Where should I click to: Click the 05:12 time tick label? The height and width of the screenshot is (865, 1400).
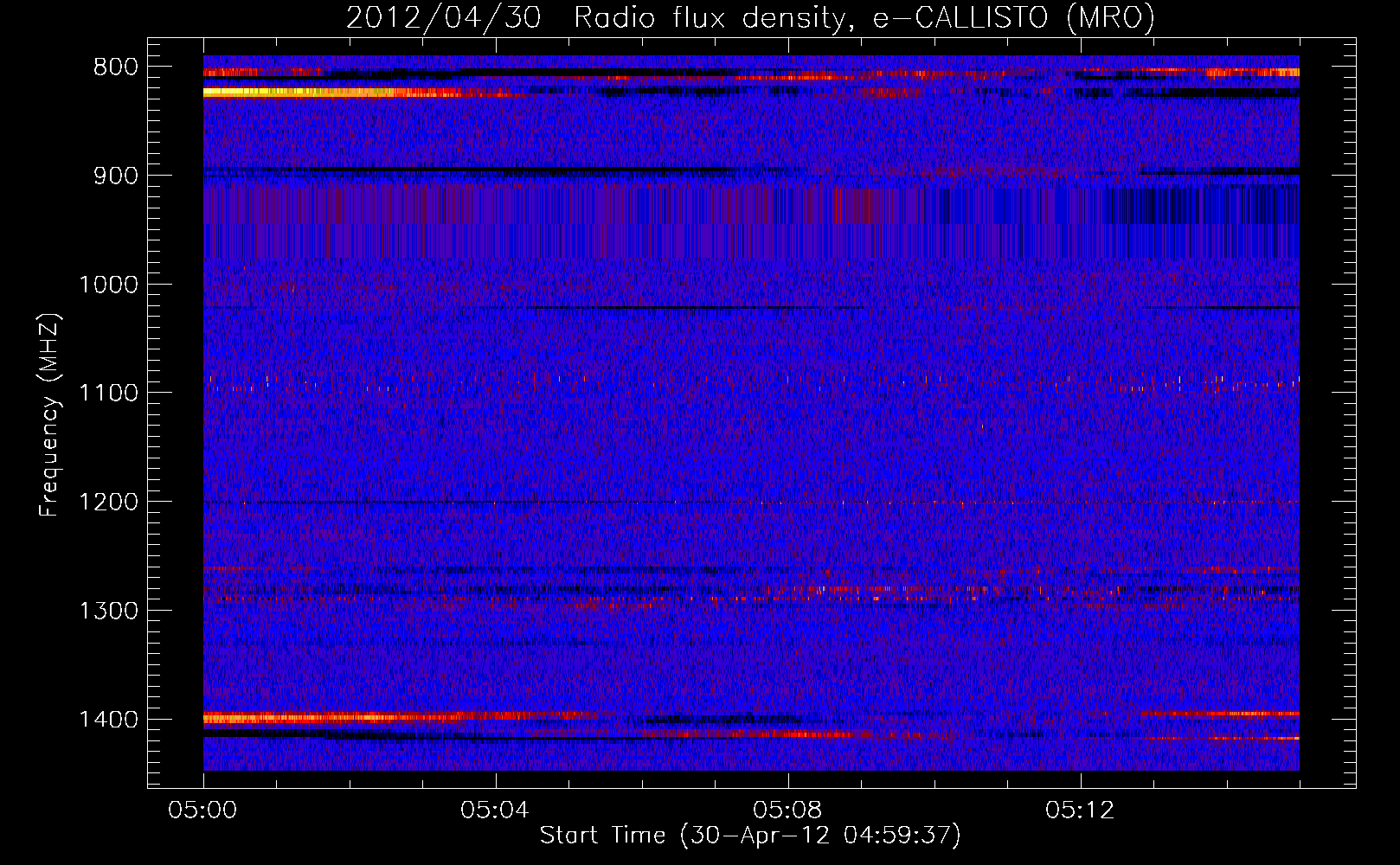[1080, 811]
